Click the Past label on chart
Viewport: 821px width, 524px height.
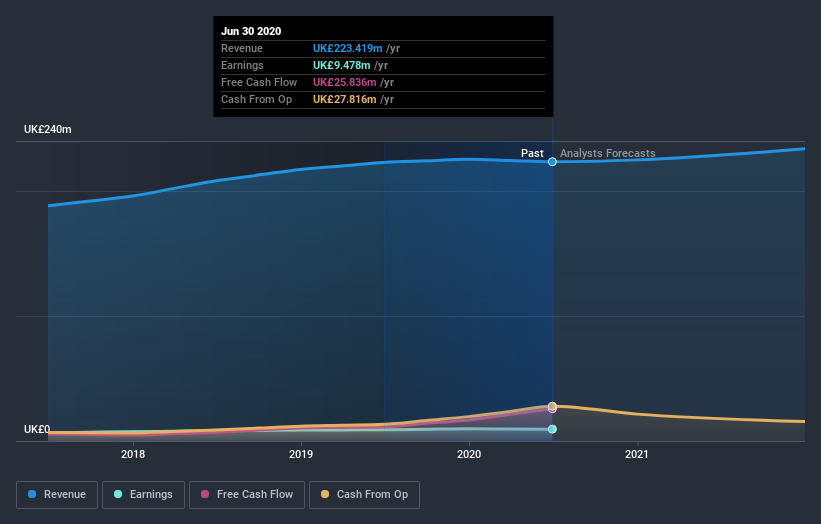(x=532, y=153)
